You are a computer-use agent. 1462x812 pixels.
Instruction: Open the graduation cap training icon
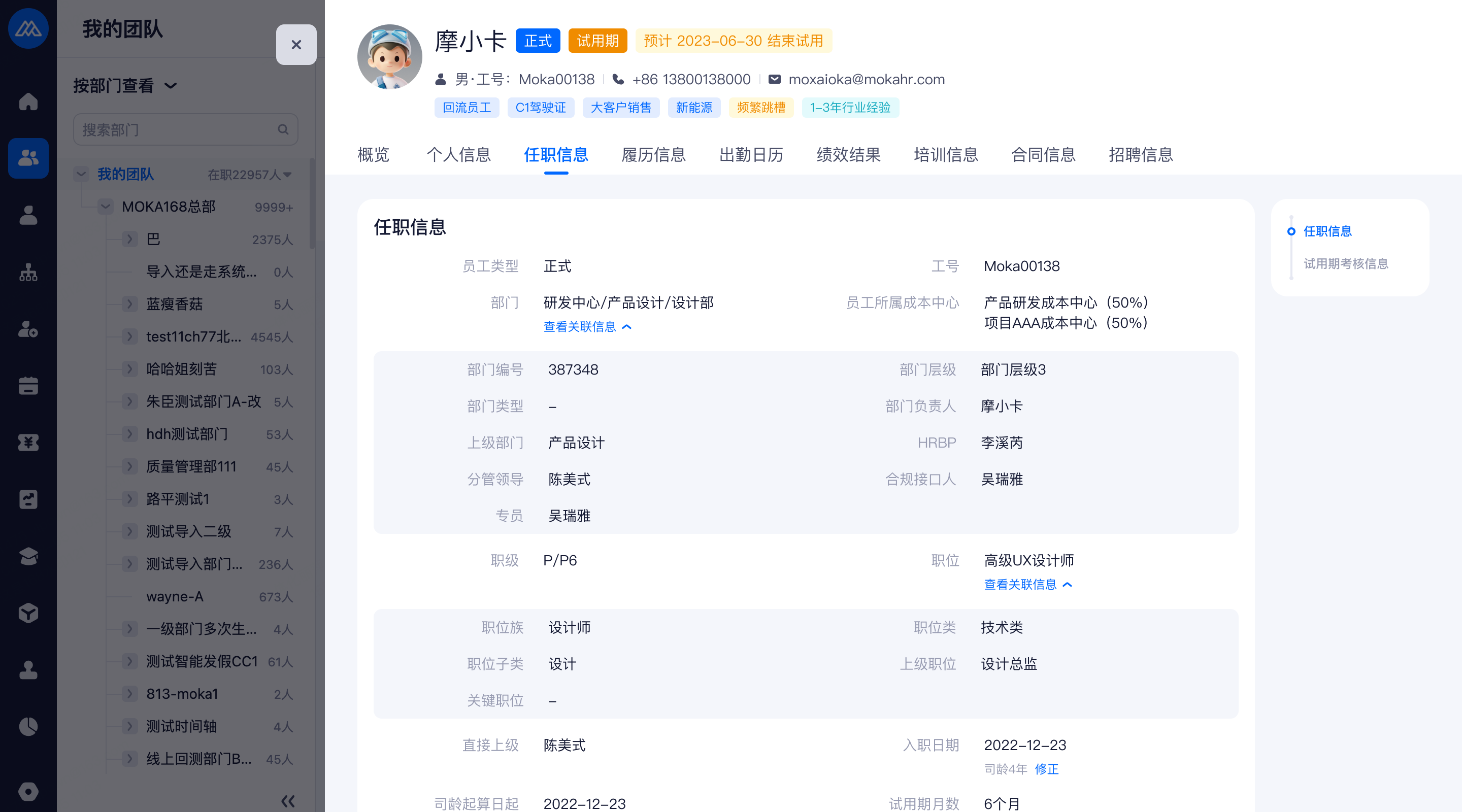click(x=28, y=556)
